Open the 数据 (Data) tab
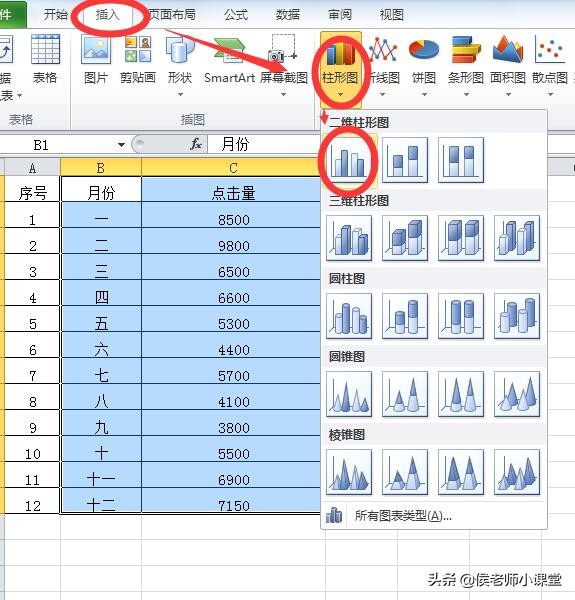Viewport: 575px width, 600px height. [288, 15]
